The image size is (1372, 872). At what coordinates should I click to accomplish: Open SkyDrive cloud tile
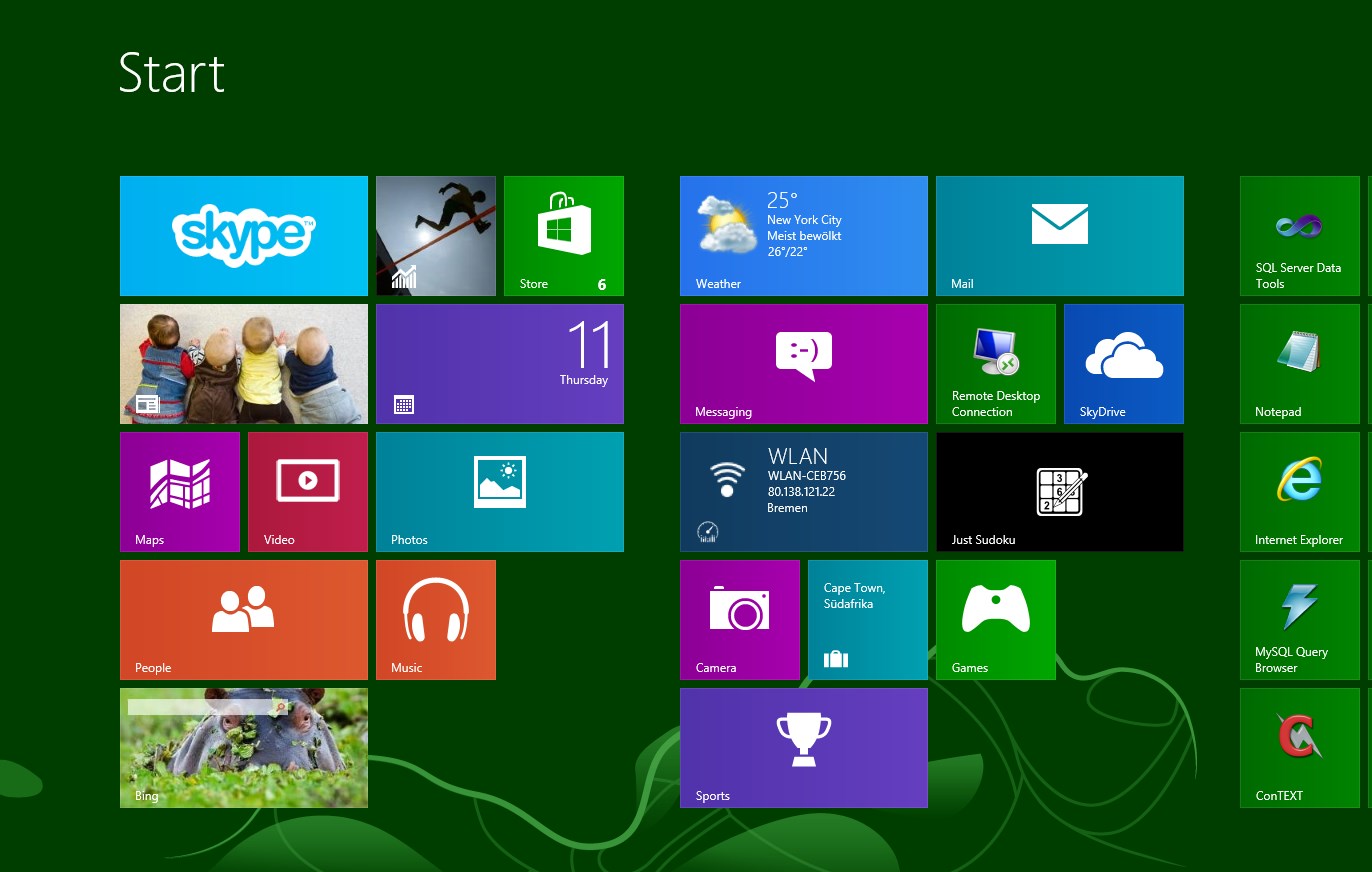click(x=1123, y=364)
